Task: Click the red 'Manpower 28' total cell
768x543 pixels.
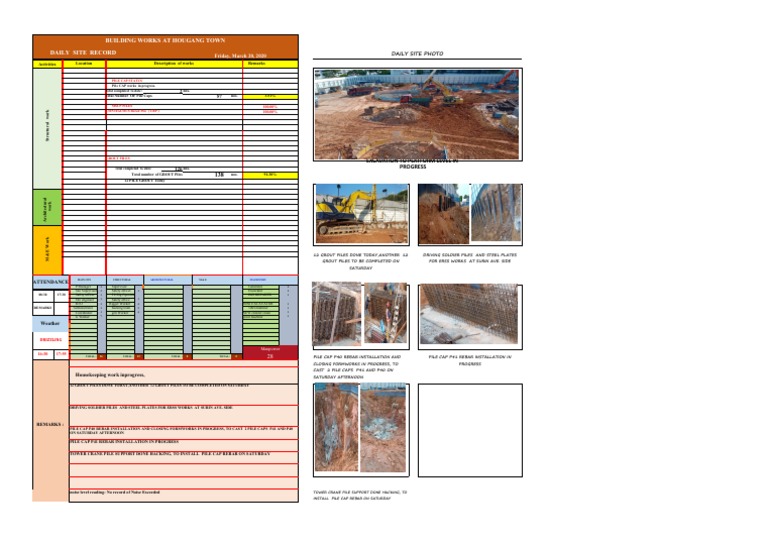Action: (270, 353)
